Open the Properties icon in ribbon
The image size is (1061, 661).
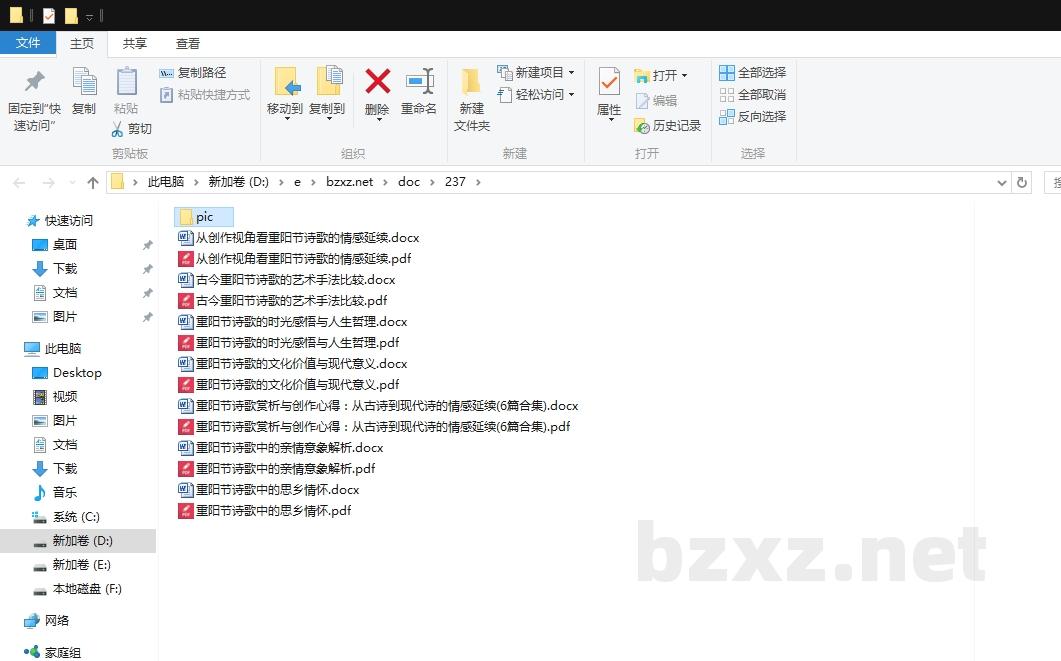609,83
